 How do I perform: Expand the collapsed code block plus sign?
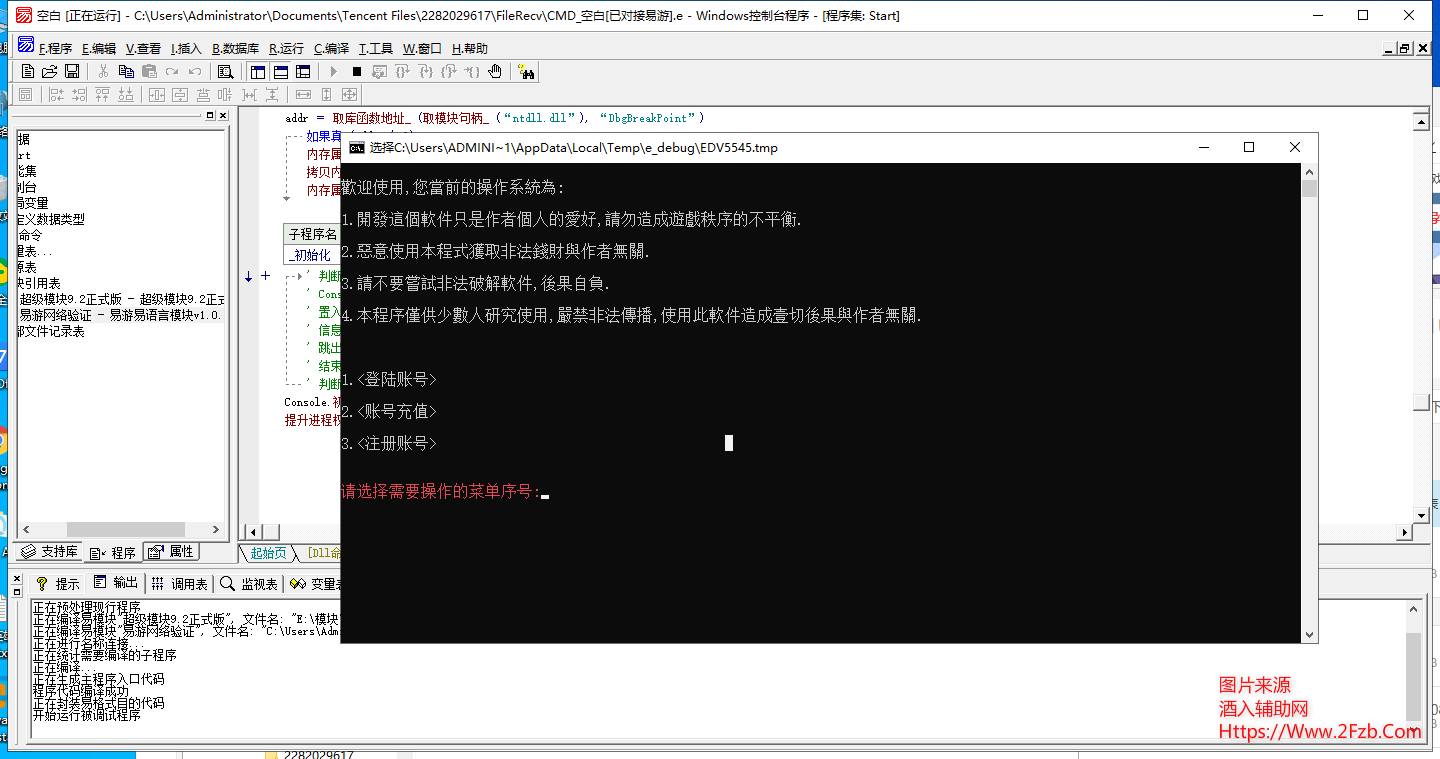pos(265,275)
